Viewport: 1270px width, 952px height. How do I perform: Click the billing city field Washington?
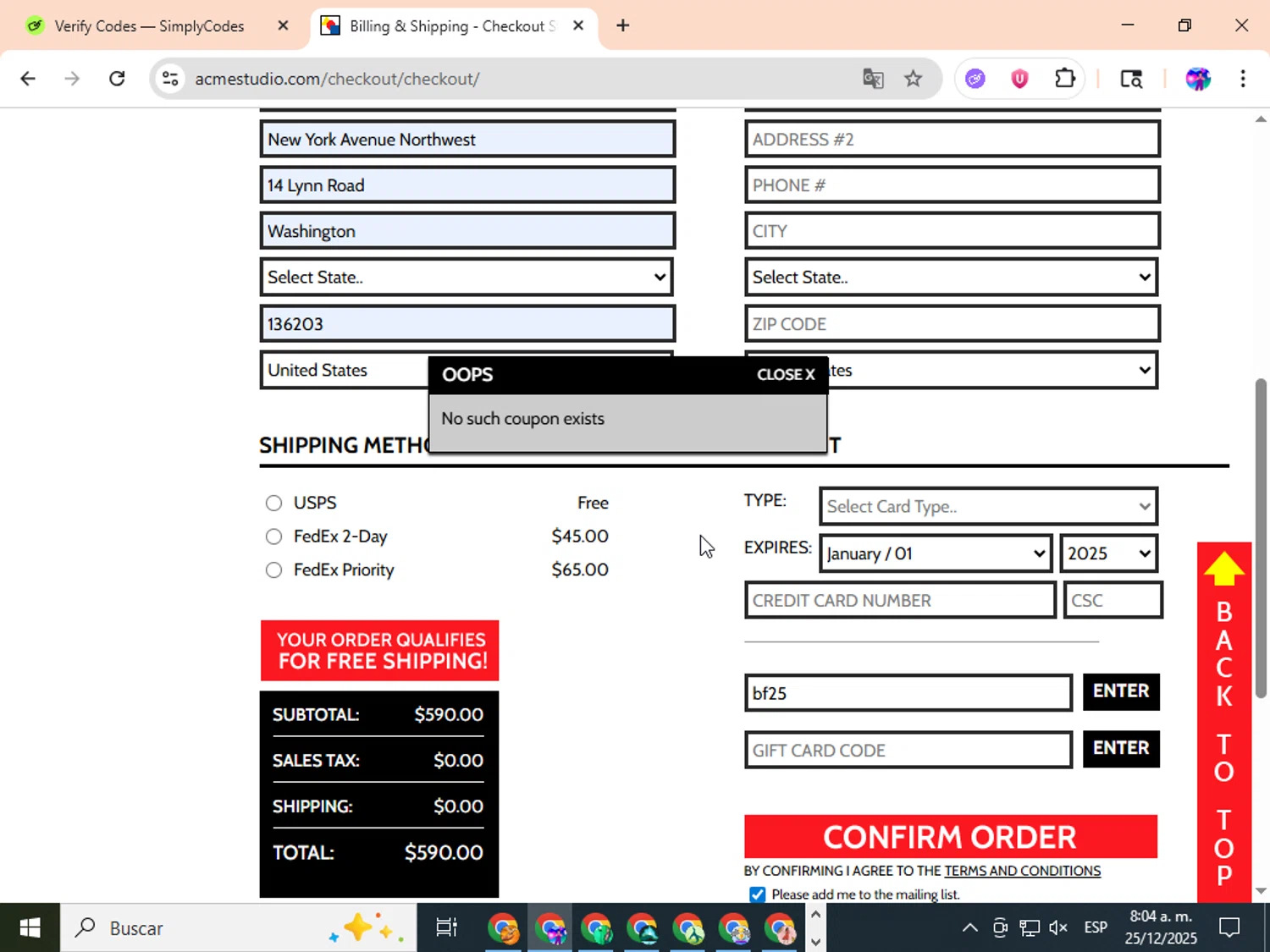pos(467,231)
